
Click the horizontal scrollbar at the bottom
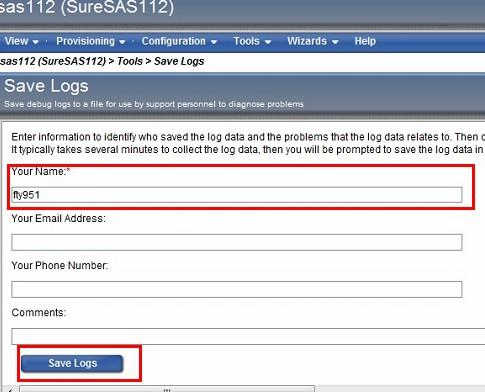[x=167, y=389]
